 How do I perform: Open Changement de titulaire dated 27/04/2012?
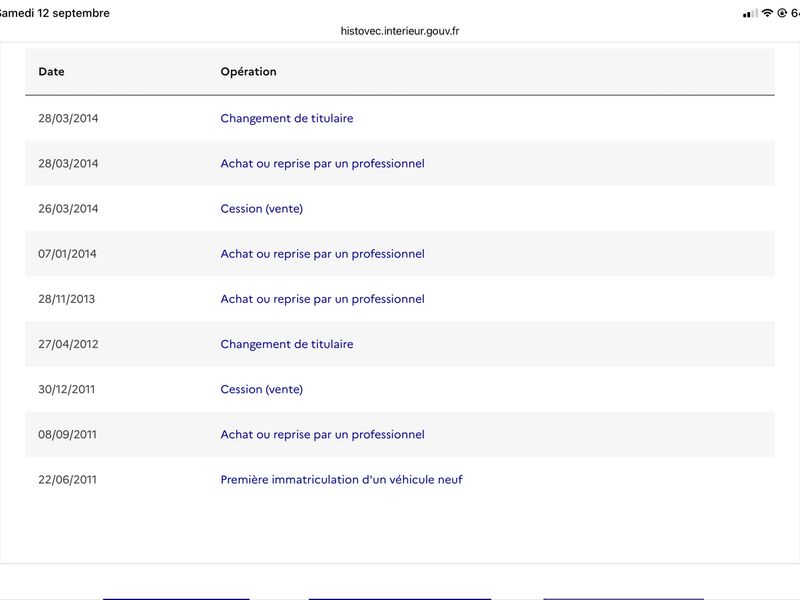(x=287, y=344)
